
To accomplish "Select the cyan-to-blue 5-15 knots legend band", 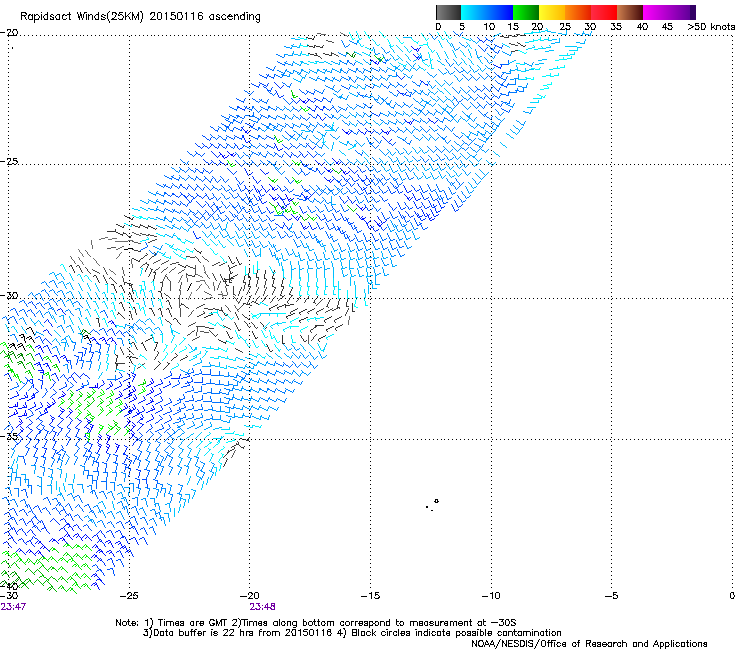I will pos(487,12).
